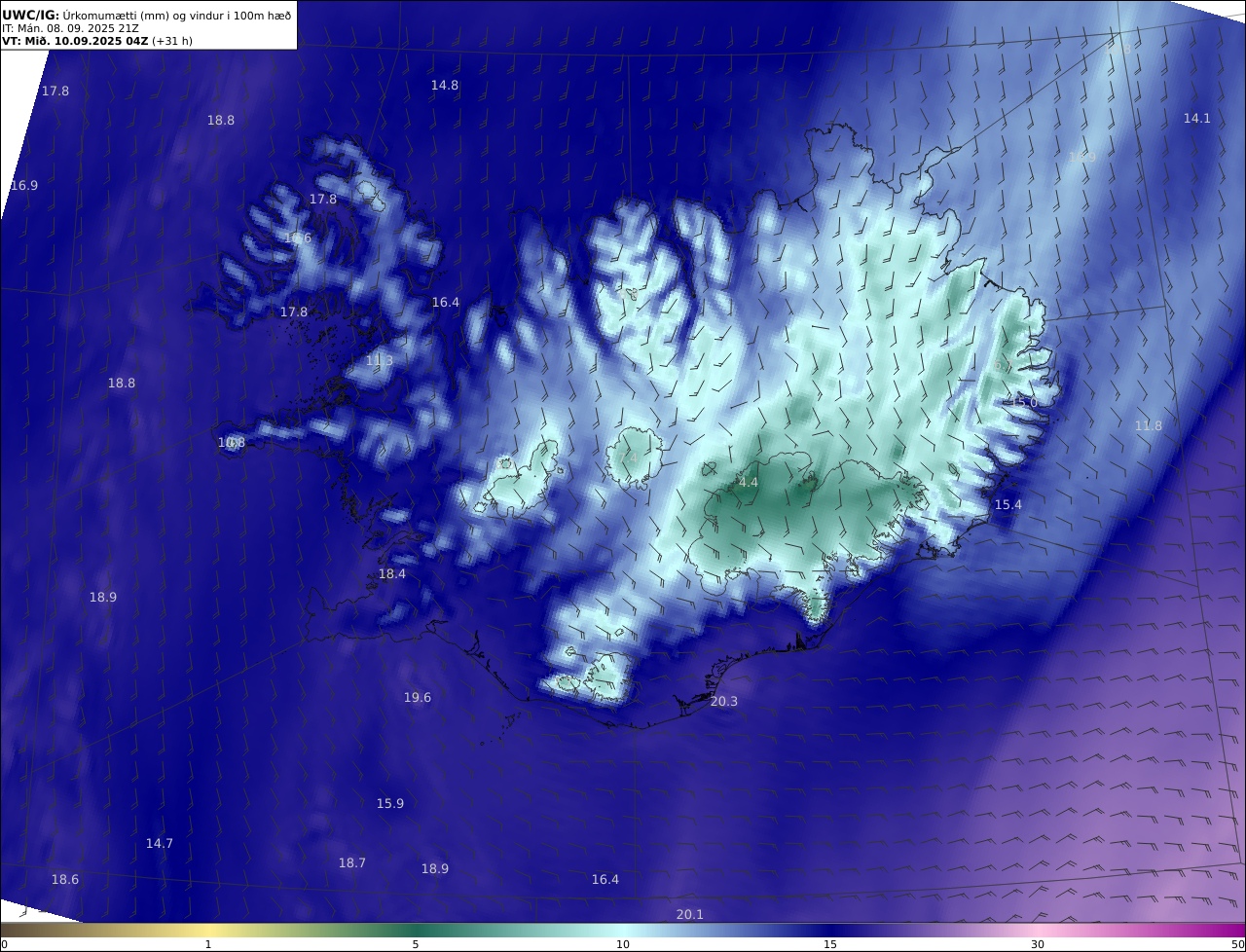
Task: Select the 14.8 value on the map
Action: pyautogui.click(x=445, y=86)
